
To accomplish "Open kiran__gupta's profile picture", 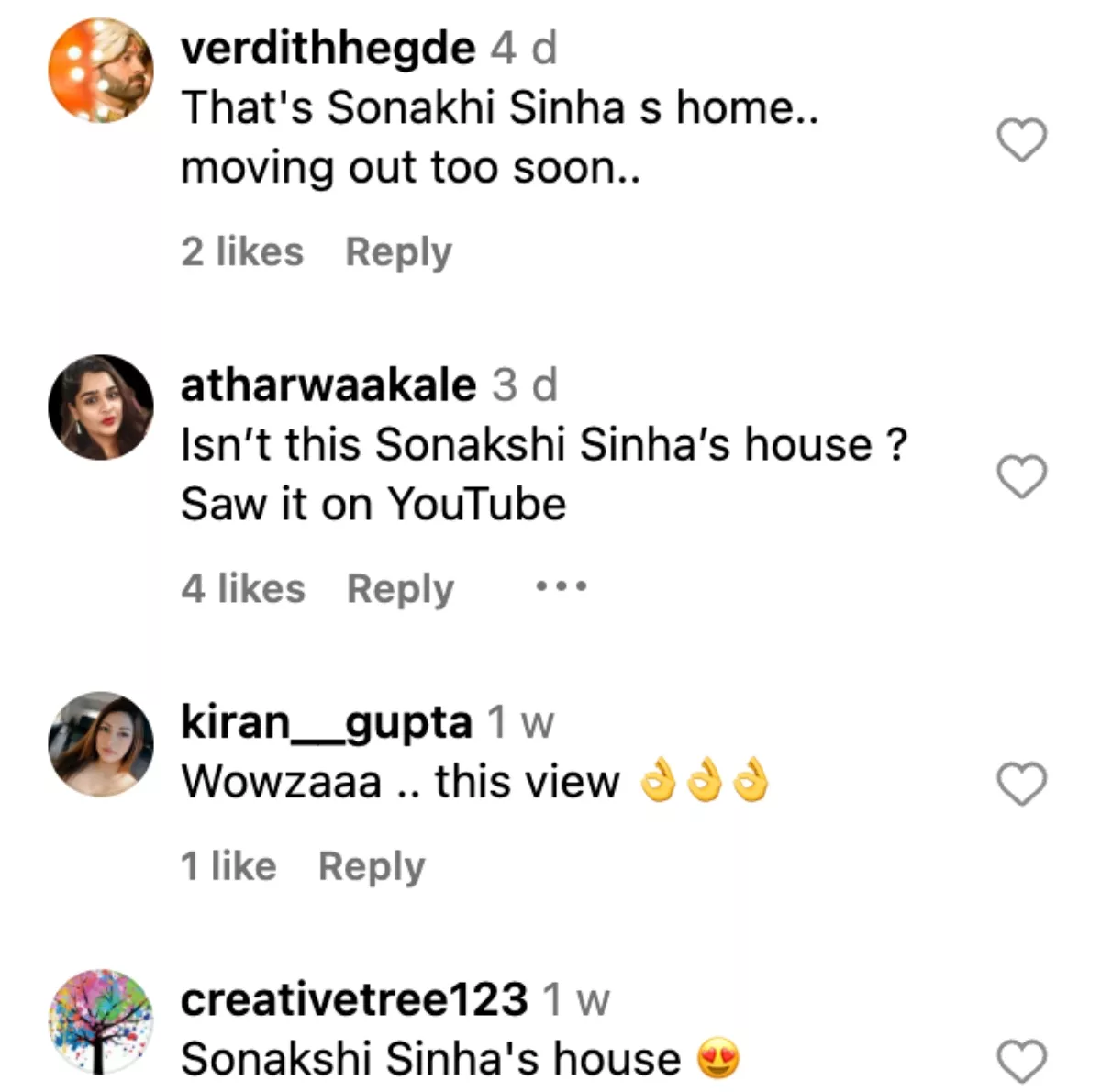I will click(101, 744).
